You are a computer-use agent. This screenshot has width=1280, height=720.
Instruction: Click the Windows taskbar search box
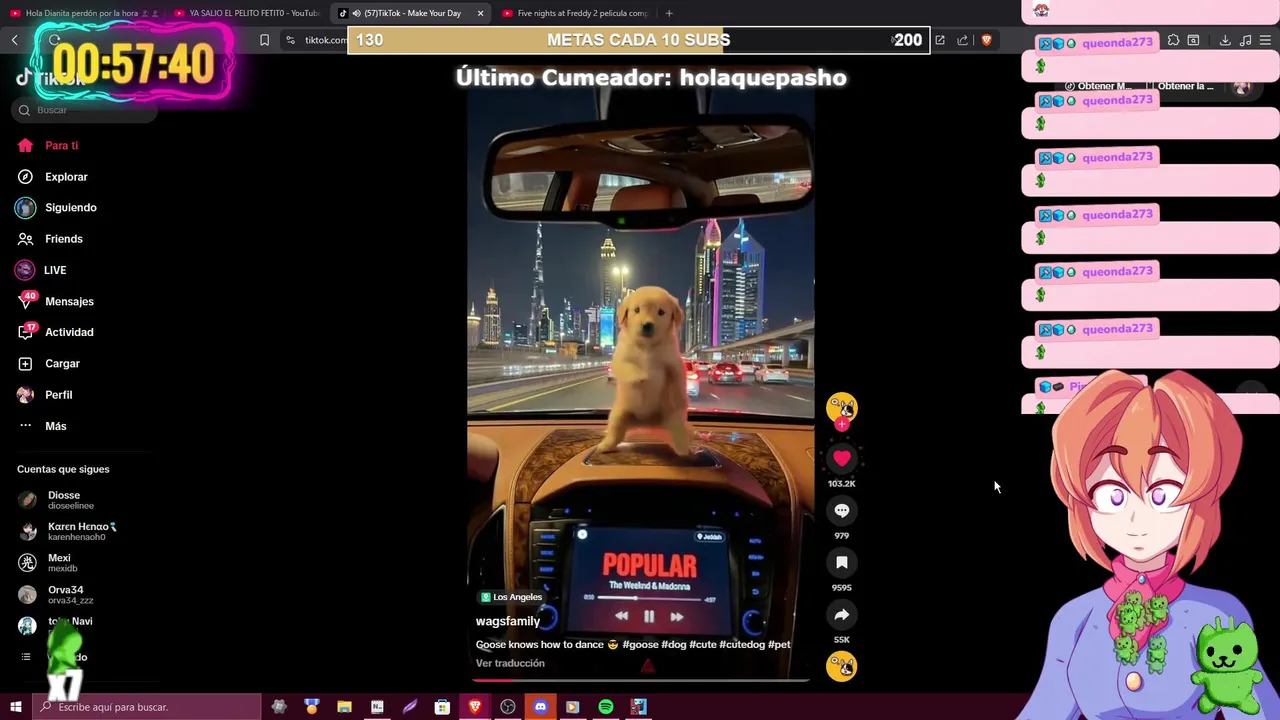click(x=145, y=707)
